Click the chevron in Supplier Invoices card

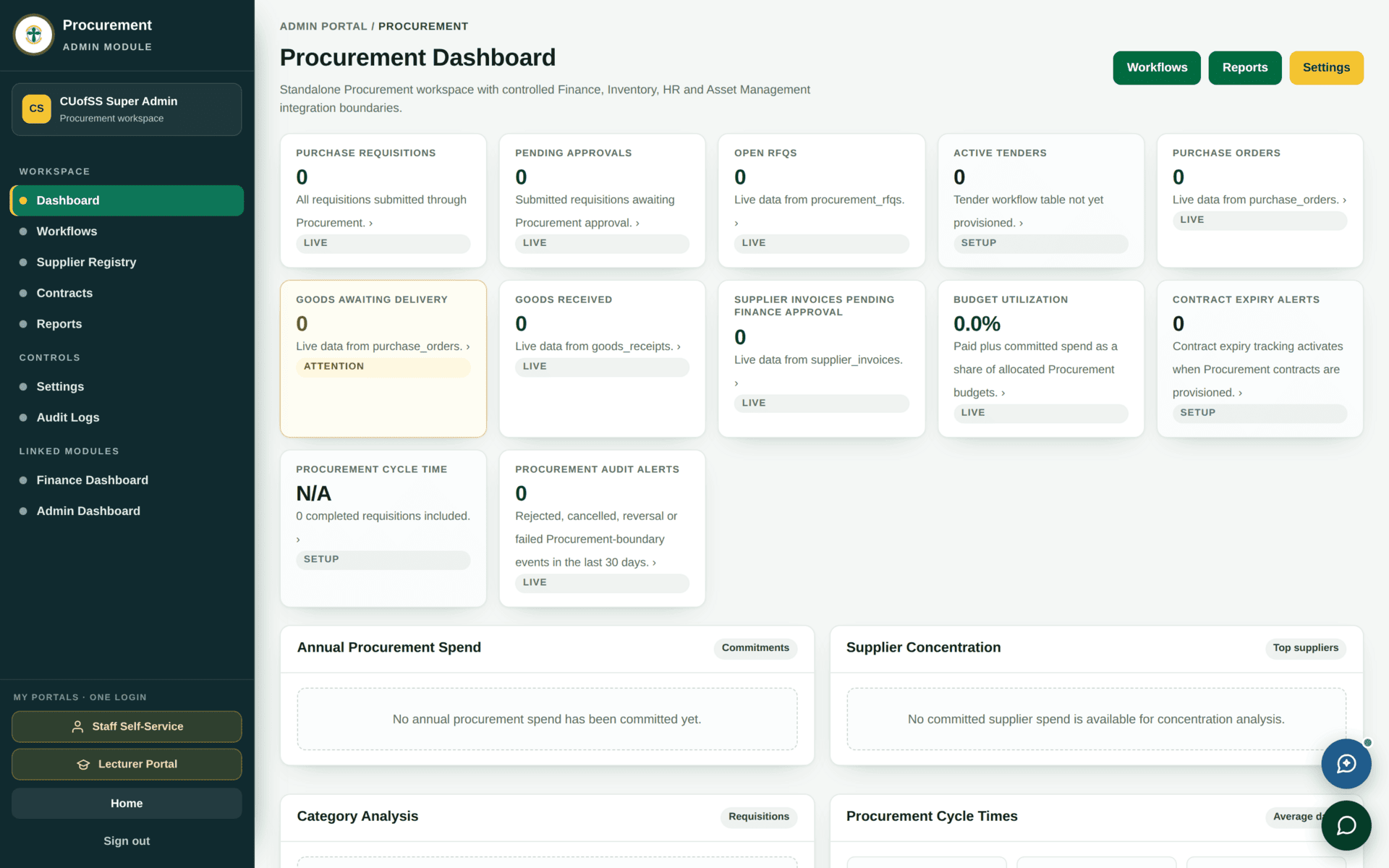click(x=736, y=383)
